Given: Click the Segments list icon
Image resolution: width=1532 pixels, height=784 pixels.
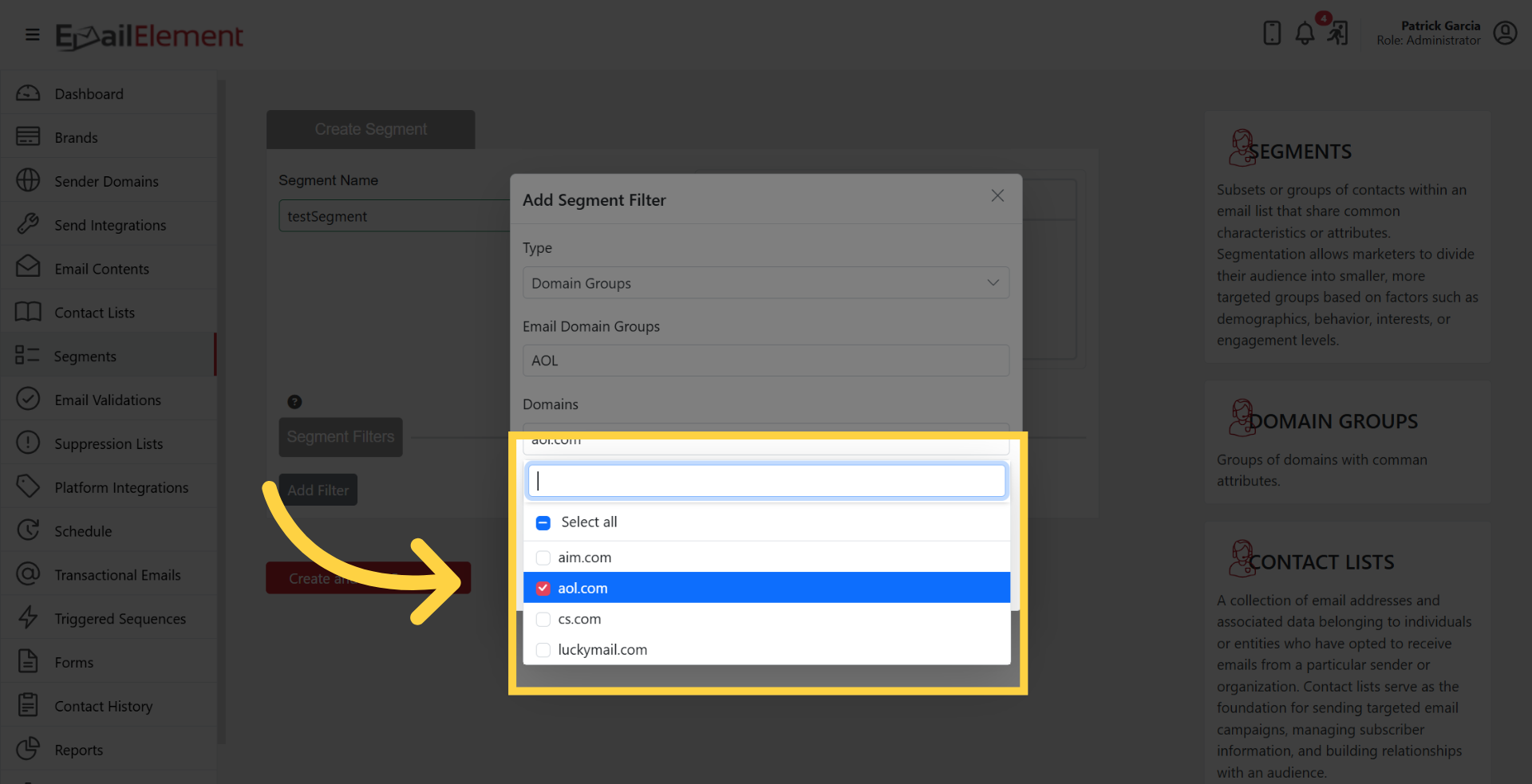Looking at the screenshot, I should click(x=27, y=355).
